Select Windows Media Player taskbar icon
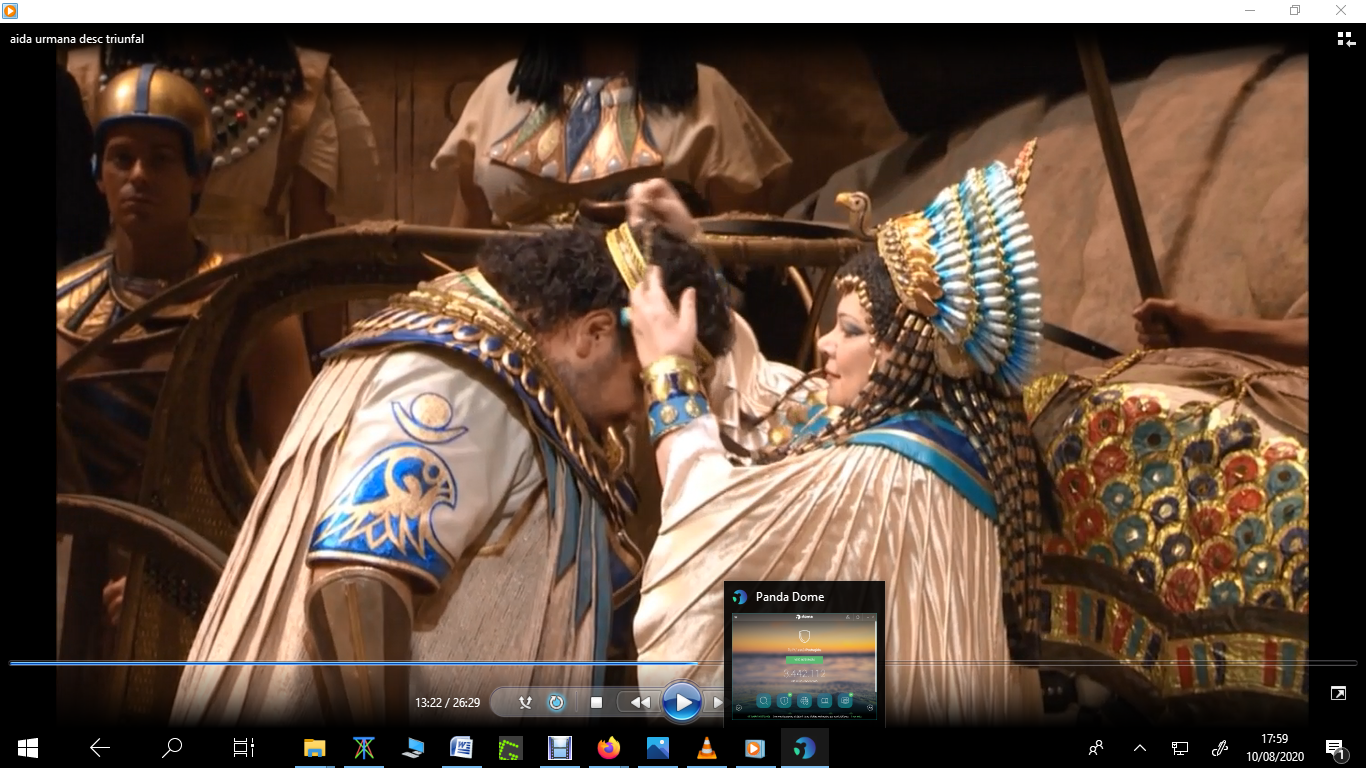 click(x=755, y=747)
